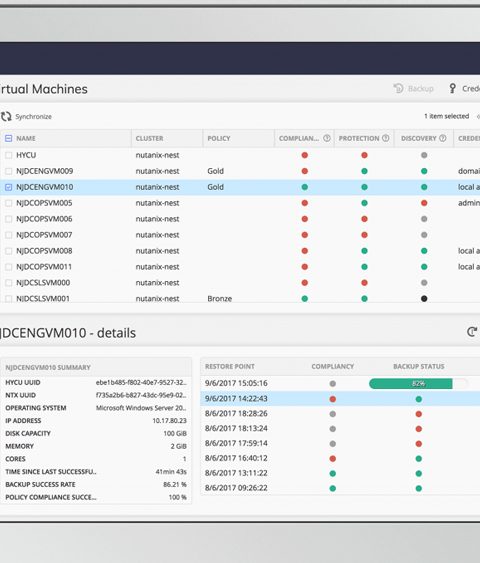Check the NJDCENGVM009 checkbox
Viewport: 480px width, 563px height.
tap(9, 171)
